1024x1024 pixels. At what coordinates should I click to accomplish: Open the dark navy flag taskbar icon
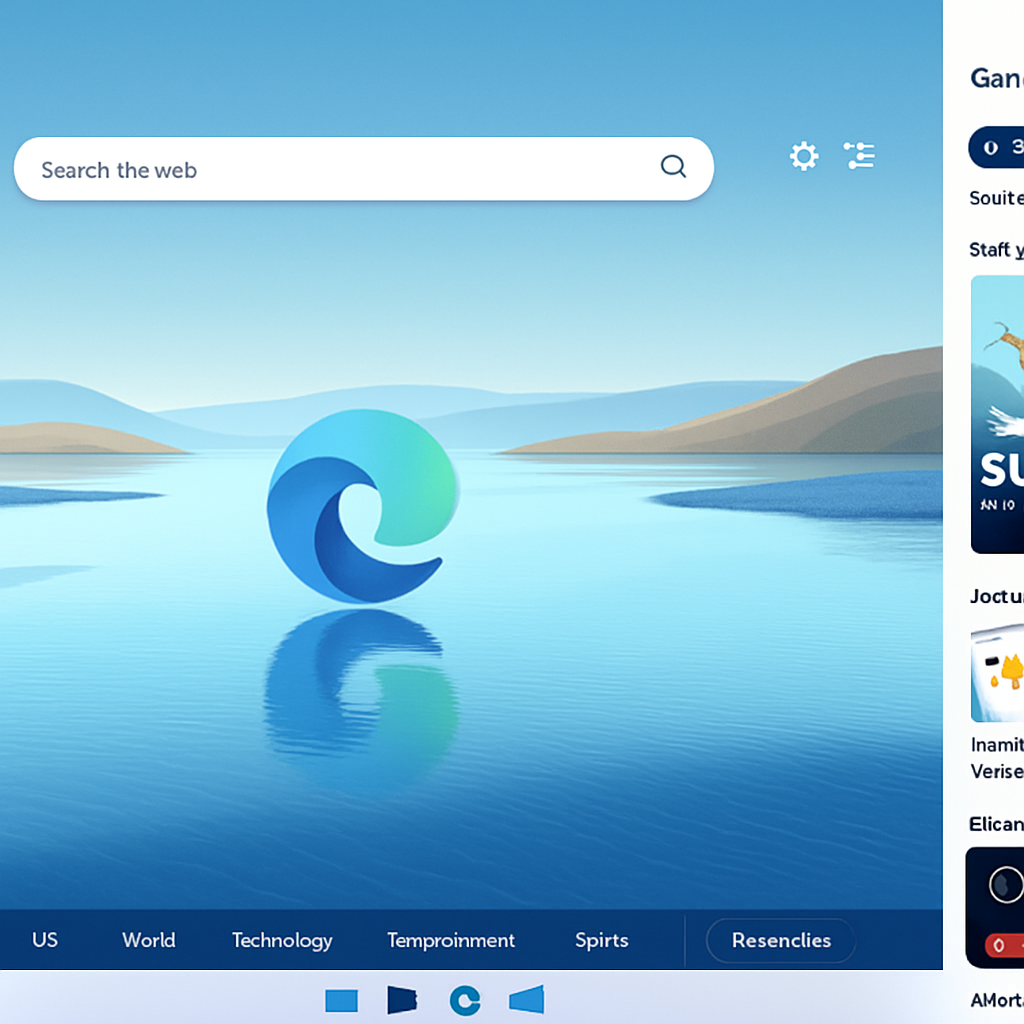[x=402, y=1000]
